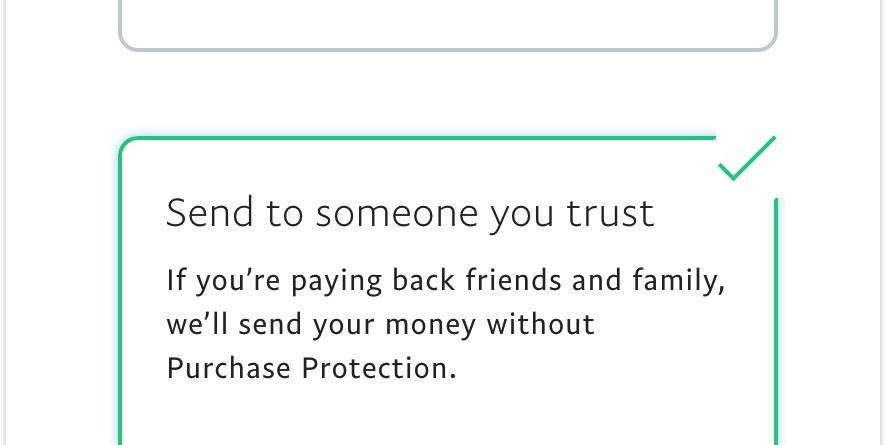The image size is (886, 445).
Task: Click the friends and family description text
Action: coord(445,325)
